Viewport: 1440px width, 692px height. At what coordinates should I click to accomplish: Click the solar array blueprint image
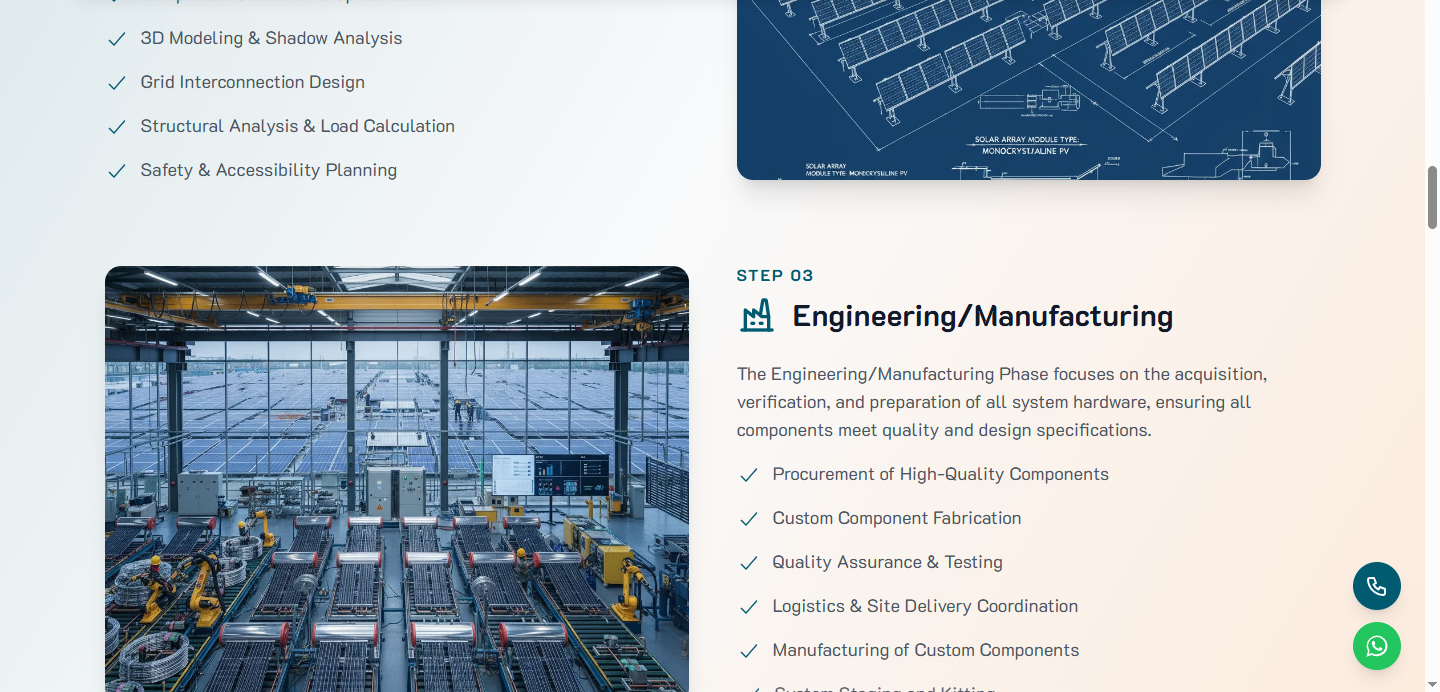tap(1029, 90)
